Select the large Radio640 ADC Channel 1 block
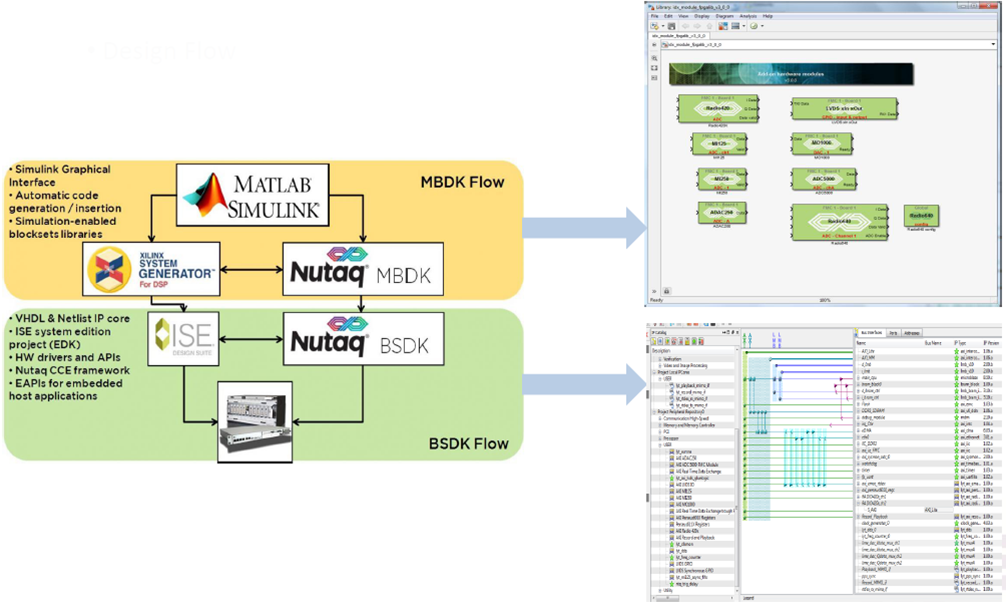This screenshot has height=602, width=1006. tap(840, 223)
